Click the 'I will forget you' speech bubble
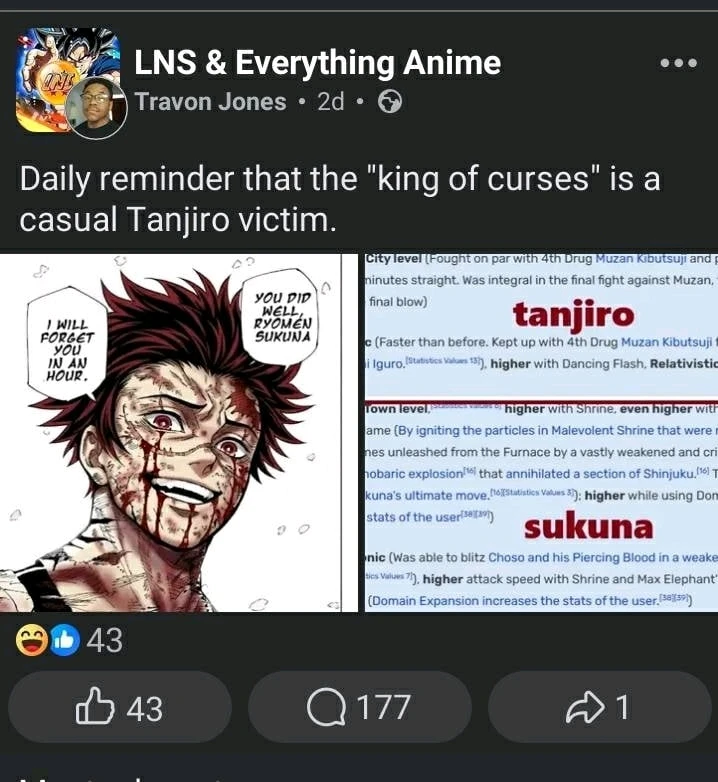The height and width of the screenshot is (782, 718). [67, 349]
